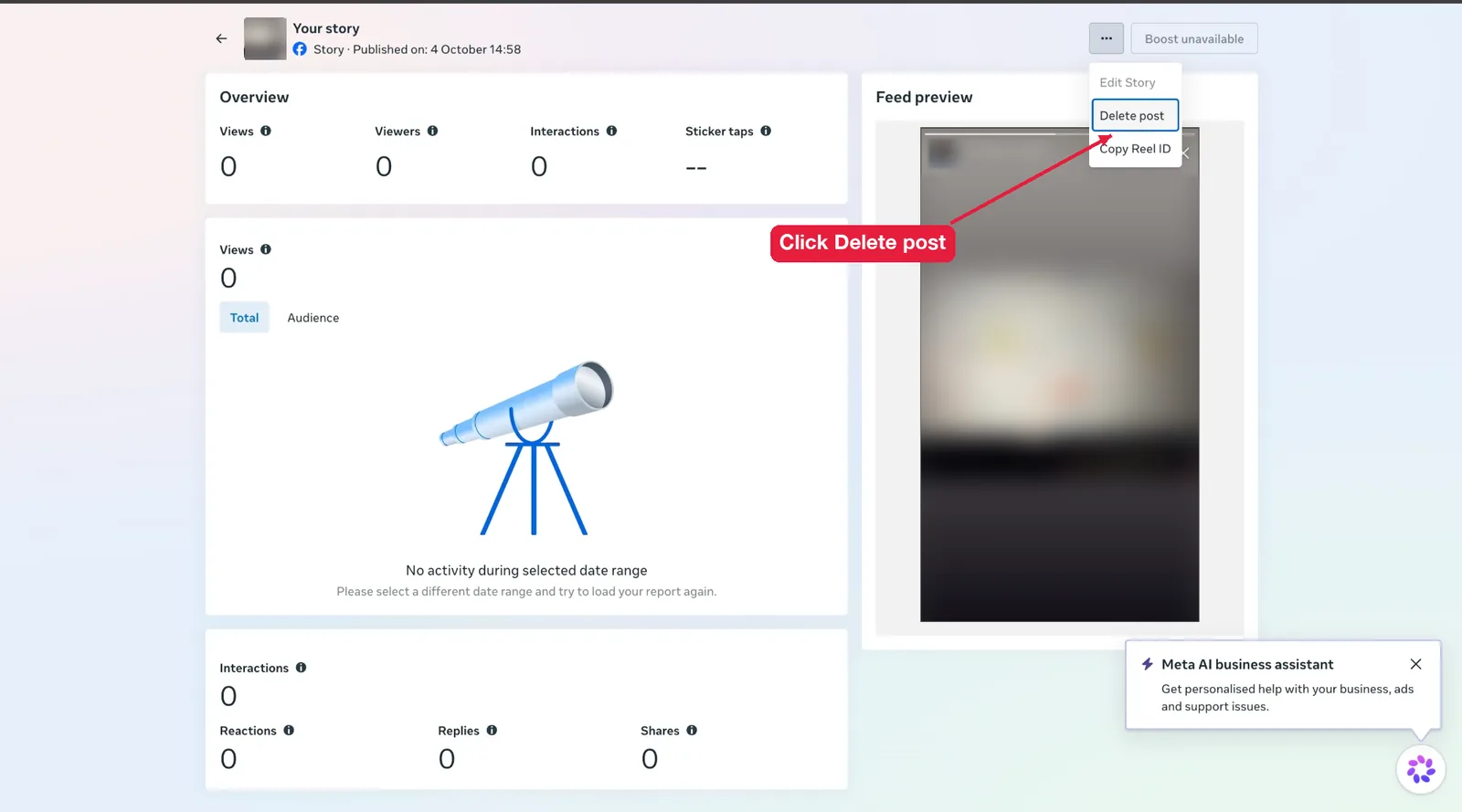Switch to the Audience tab
Screen dimensions: 1462x812
(313, 318)
